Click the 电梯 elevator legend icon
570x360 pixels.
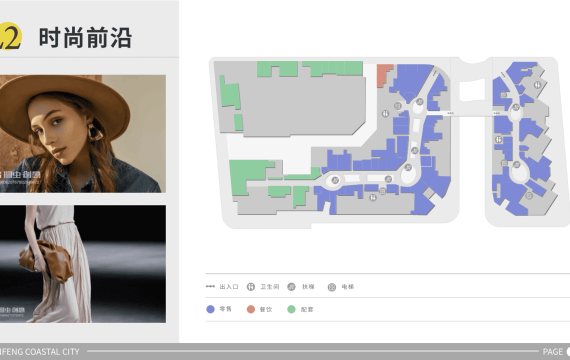(332, 287)
